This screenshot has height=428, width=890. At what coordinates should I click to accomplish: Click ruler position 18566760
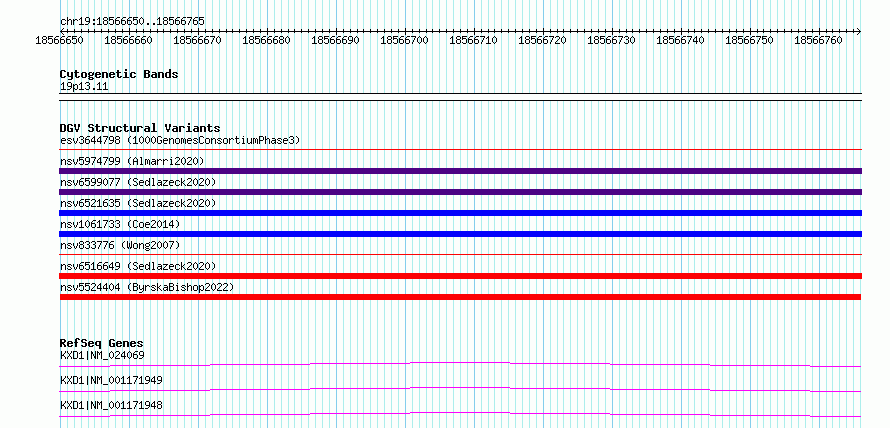click(x=818, y=40)
